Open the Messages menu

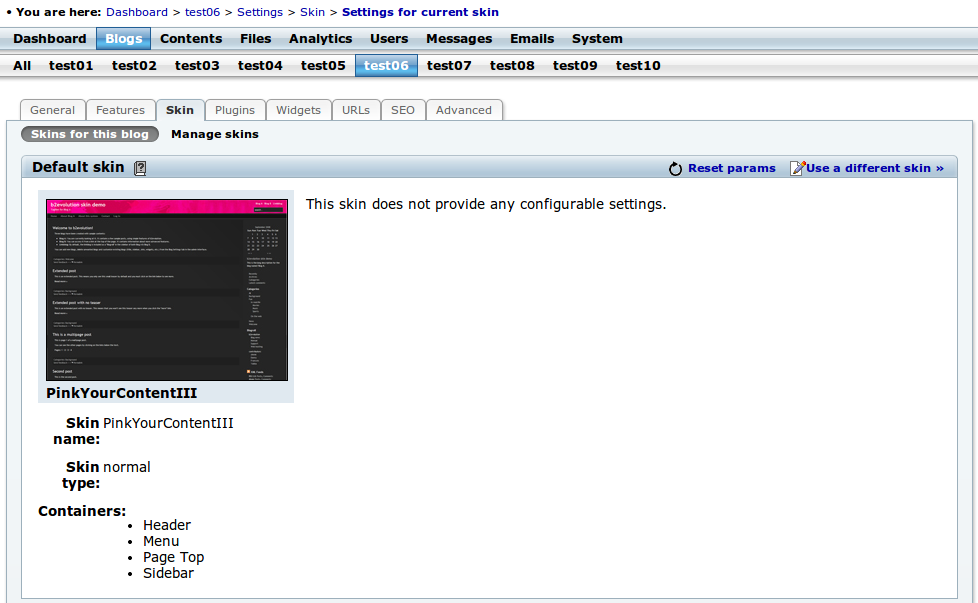(x=459, y=39)
